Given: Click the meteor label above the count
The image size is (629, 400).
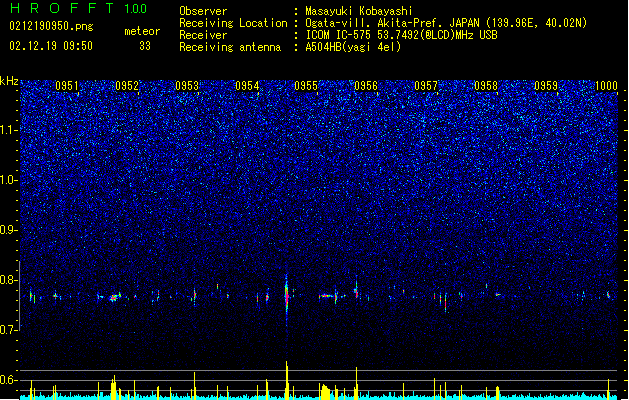Looking at the screenshot, I should point(142,31).
